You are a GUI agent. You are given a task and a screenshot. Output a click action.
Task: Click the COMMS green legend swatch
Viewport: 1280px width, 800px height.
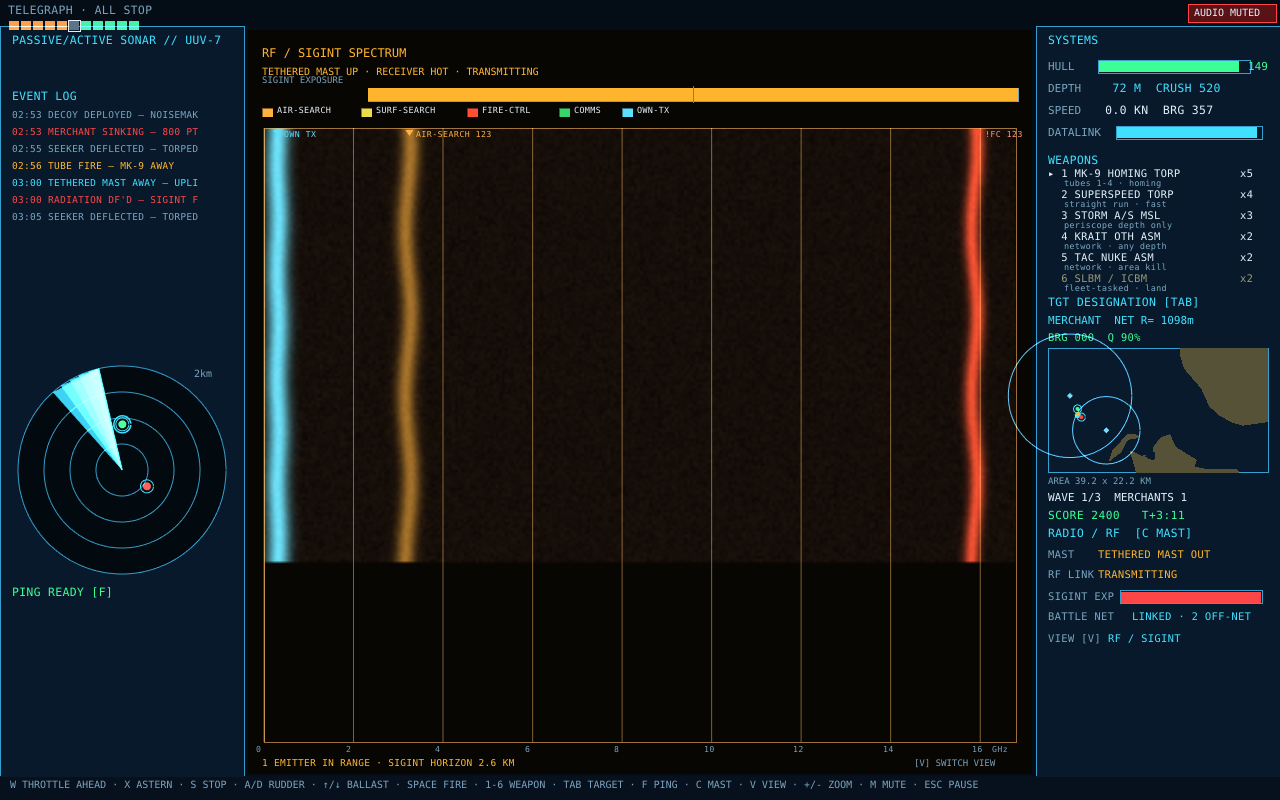[x=564, y=113]
